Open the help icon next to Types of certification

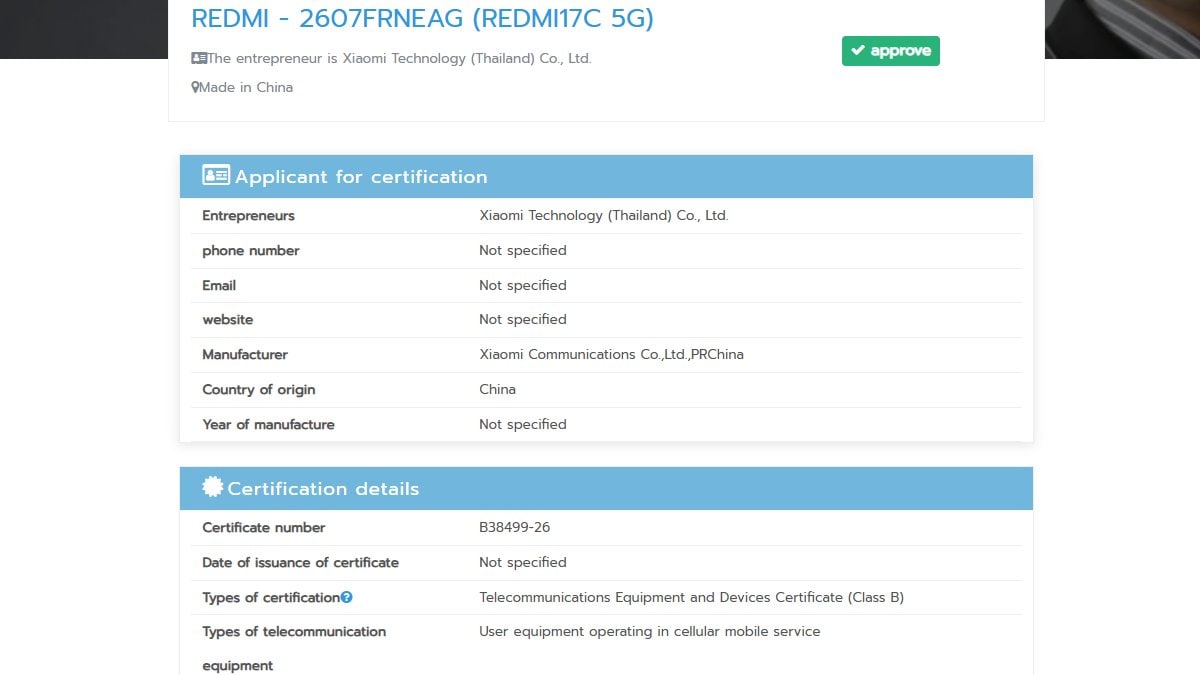[x=347, y=597]
